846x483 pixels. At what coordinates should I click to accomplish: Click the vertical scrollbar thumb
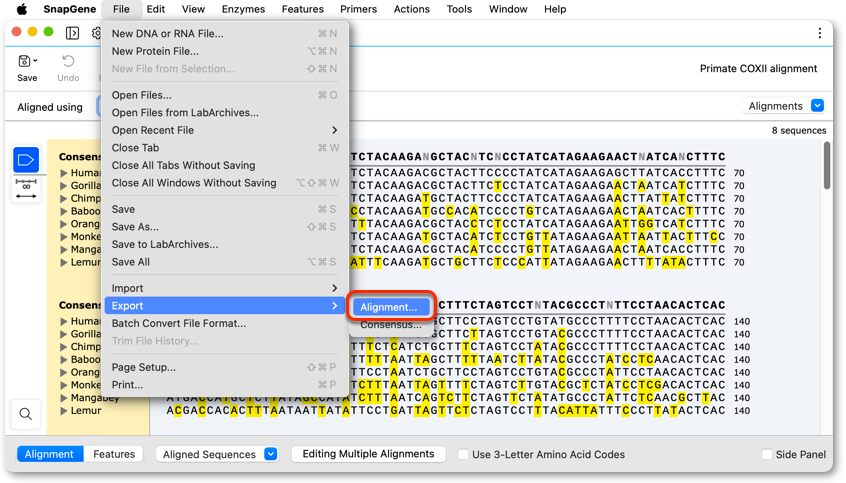827,166
